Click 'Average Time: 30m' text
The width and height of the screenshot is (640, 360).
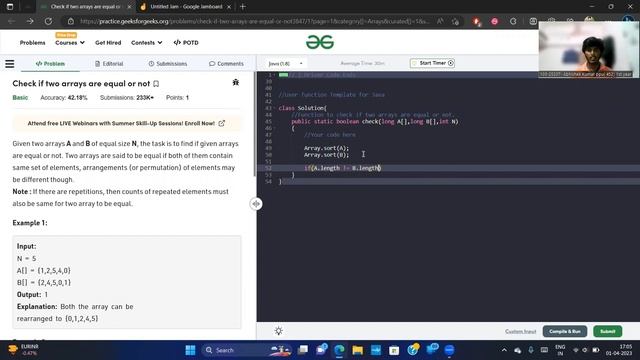tap(362, 64)
